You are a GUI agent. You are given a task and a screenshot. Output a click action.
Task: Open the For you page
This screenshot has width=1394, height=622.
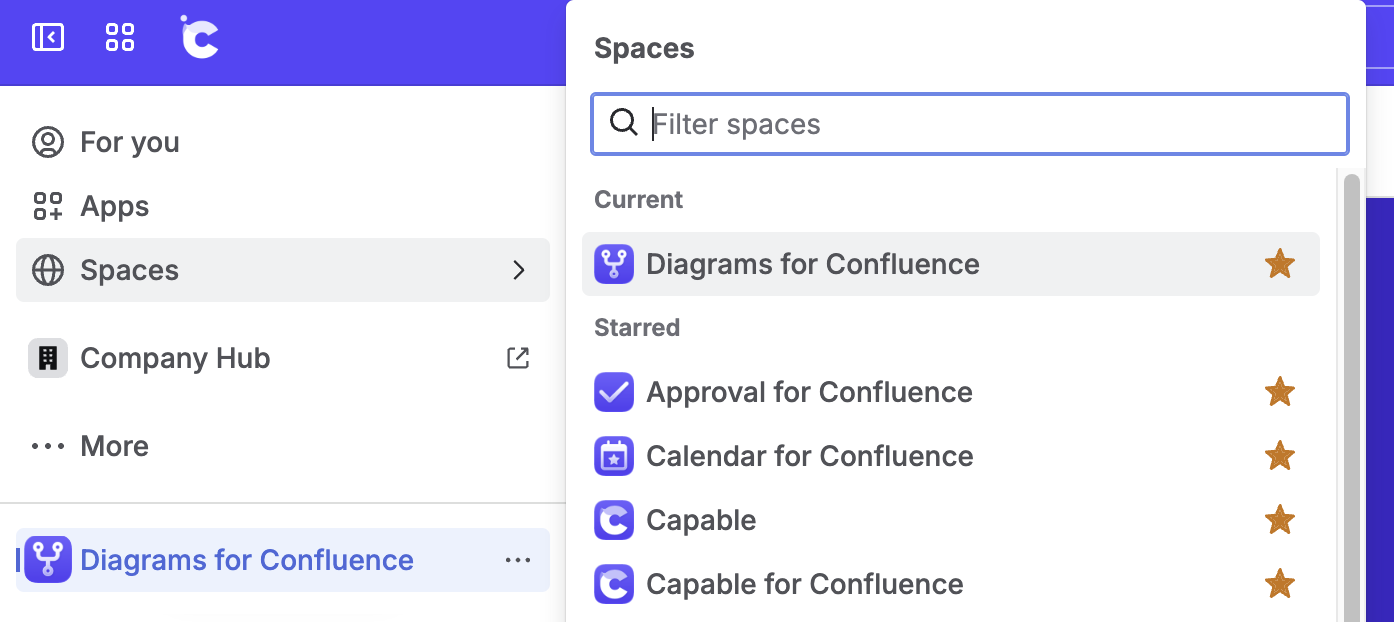point(129,142)
